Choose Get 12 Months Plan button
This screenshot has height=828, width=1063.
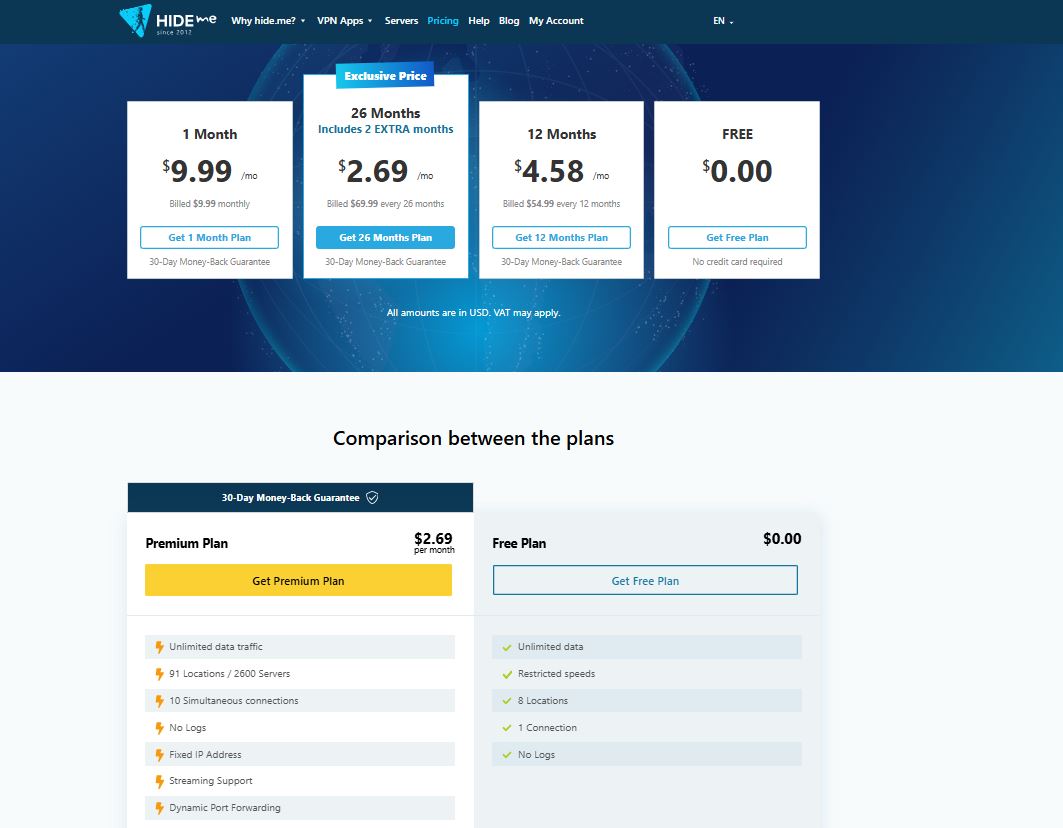[x=561, y=238]
